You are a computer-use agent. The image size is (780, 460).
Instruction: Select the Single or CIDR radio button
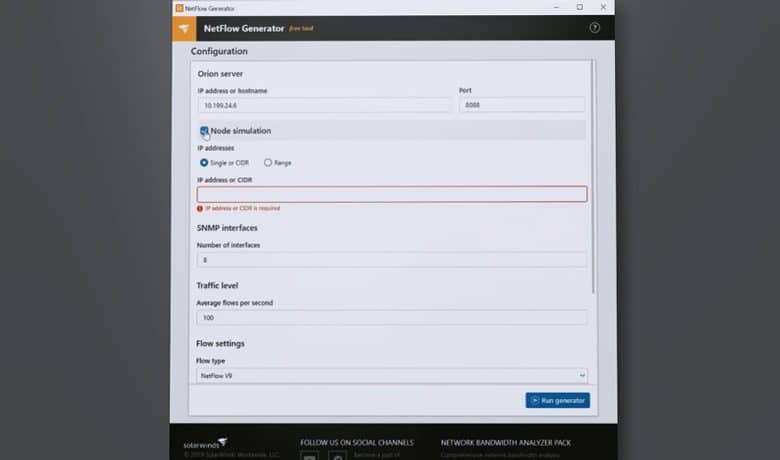pos(204,163)
